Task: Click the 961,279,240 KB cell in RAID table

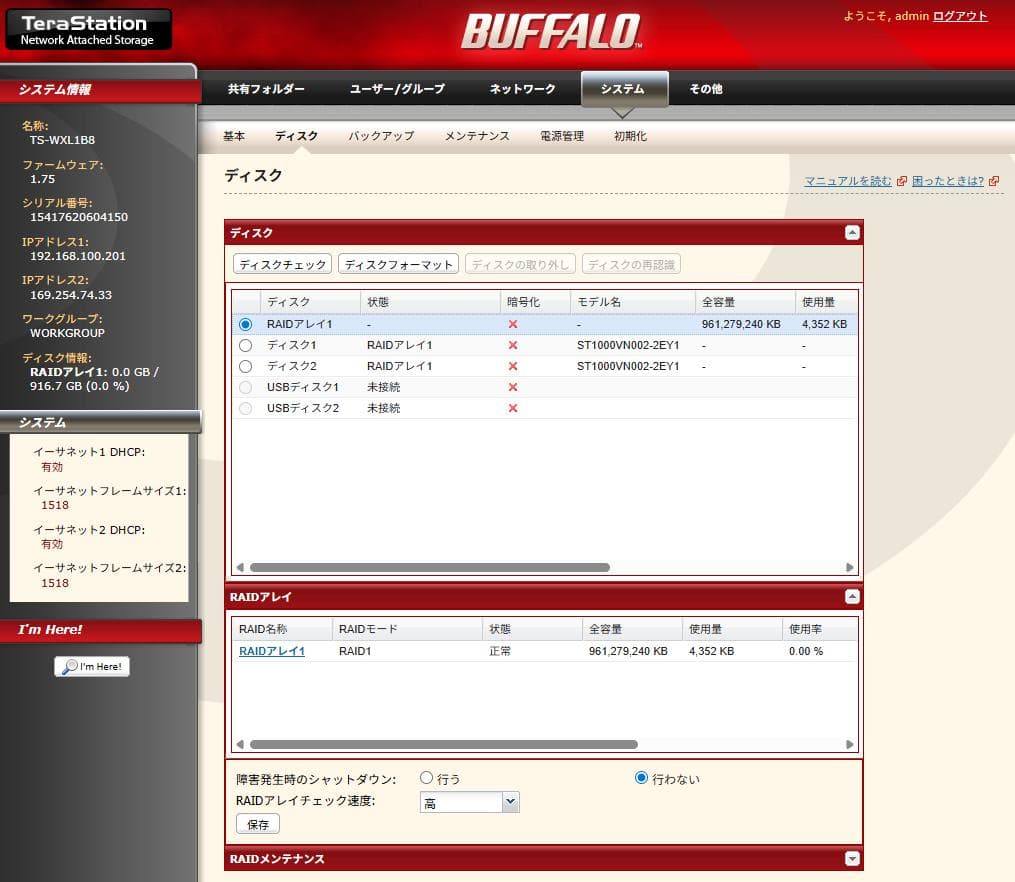Action: coord(628,651)
